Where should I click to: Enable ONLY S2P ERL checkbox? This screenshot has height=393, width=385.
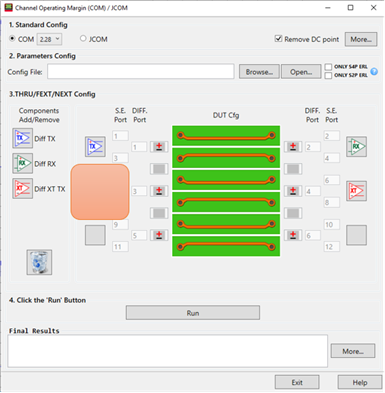[x=328, y=75]
